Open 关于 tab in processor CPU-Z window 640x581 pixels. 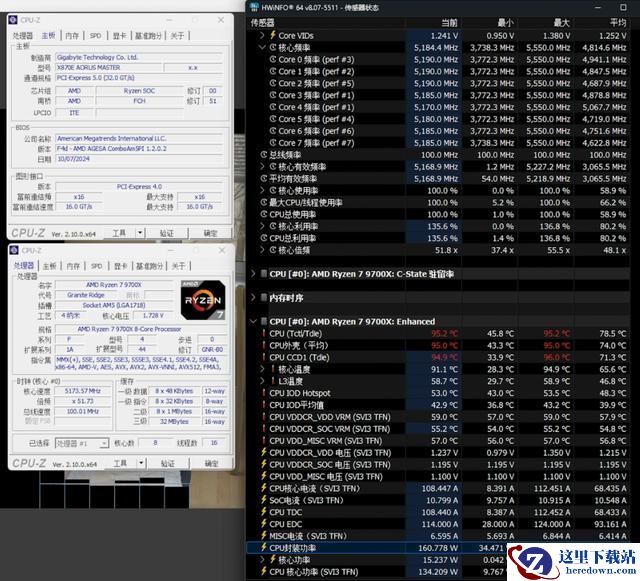[178, 266]
